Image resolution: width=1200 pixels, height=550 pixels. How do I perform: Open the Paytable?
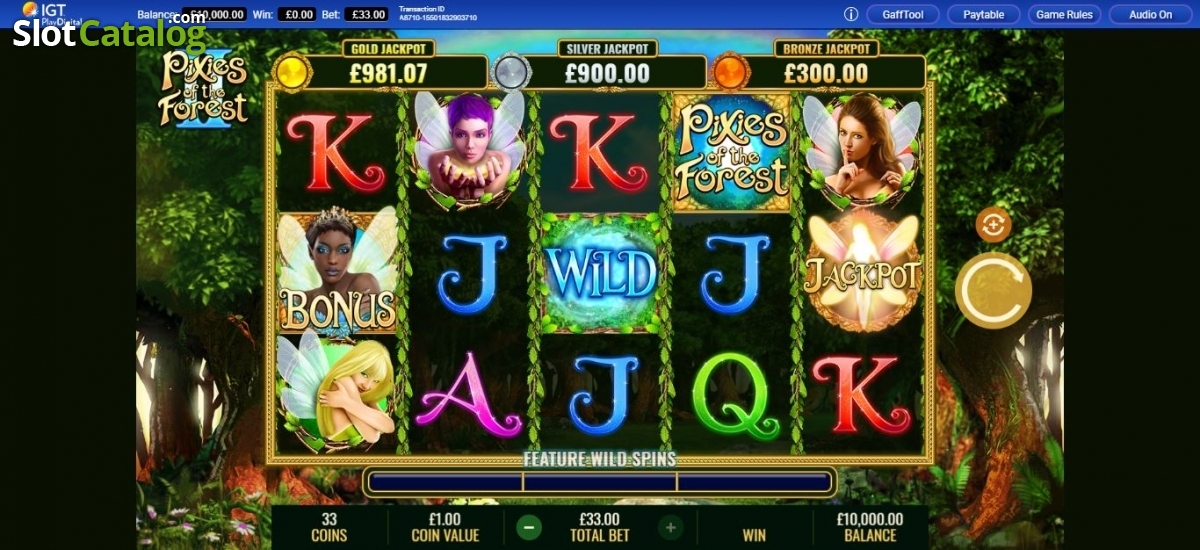(983, 14)
